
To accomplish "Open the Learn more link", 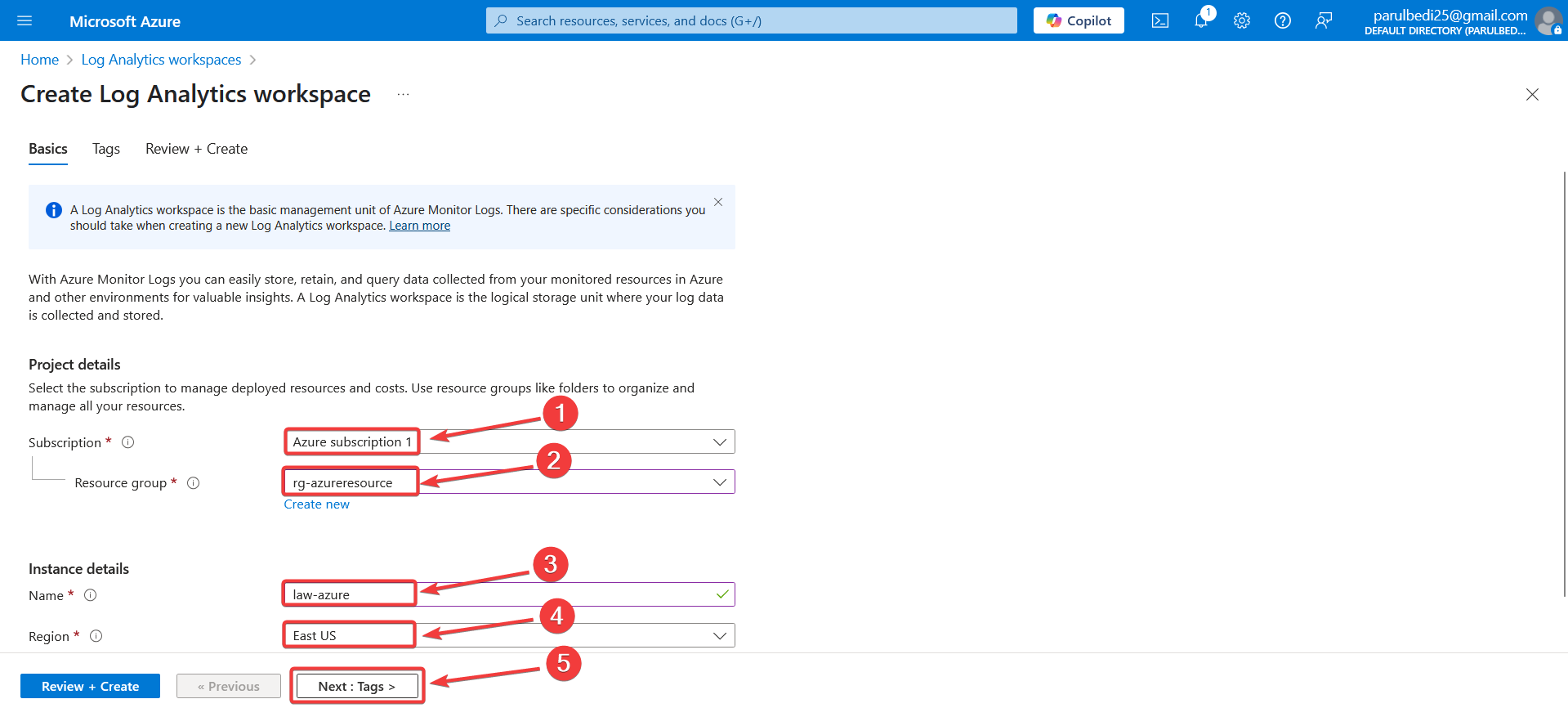I will pyautogui.click(x=419, y=226).
